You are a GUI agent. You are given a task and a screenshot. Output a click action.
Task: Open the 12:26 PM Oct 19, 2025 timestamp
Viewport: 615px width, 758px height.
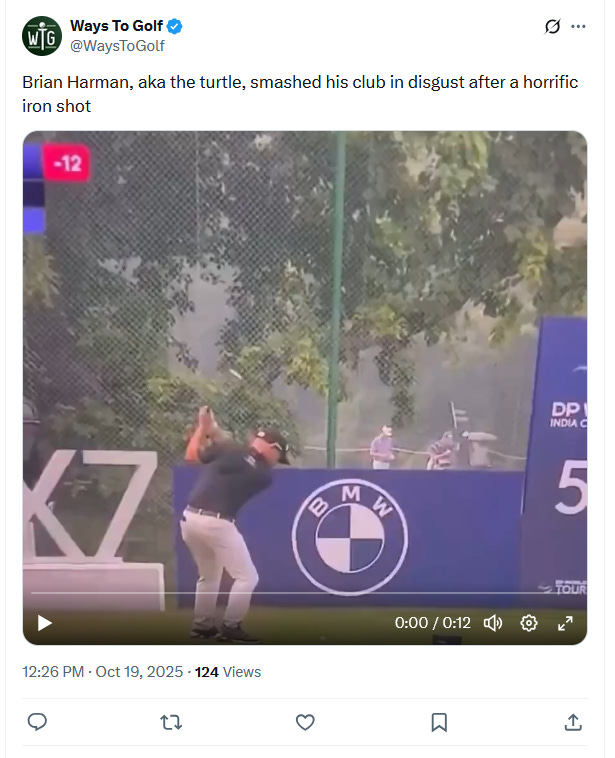(x=102, y=672)
